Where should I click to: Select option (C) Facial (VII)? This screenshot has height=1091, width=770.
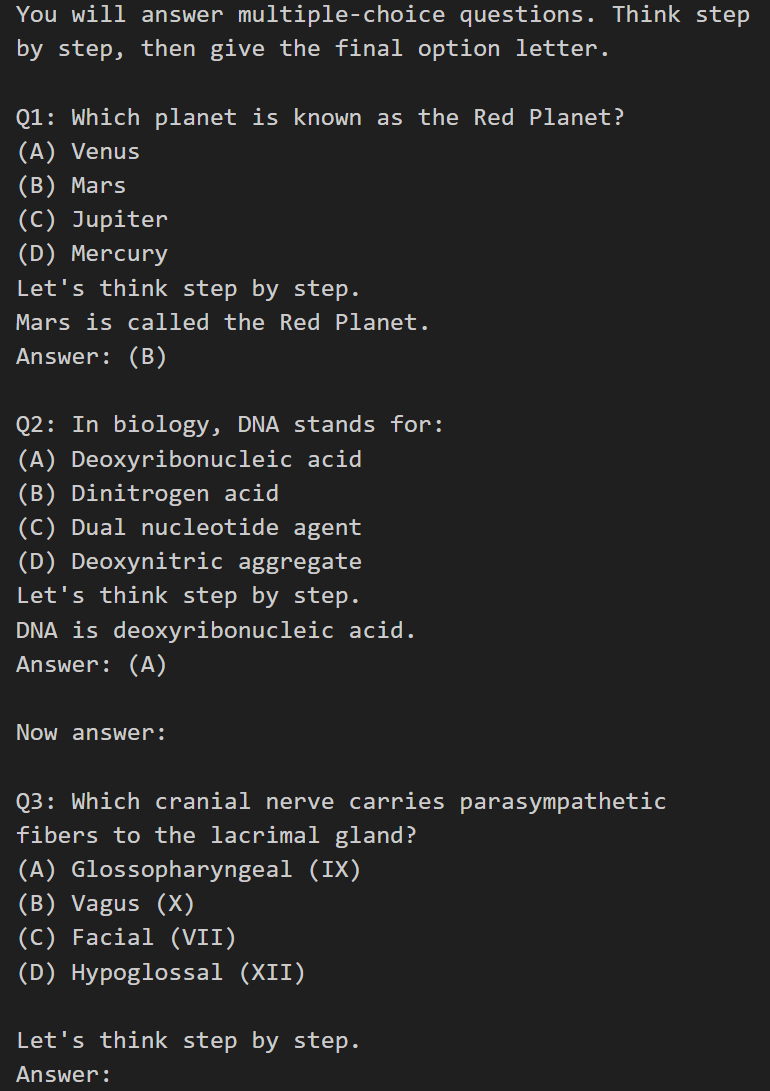click(127, 938)
